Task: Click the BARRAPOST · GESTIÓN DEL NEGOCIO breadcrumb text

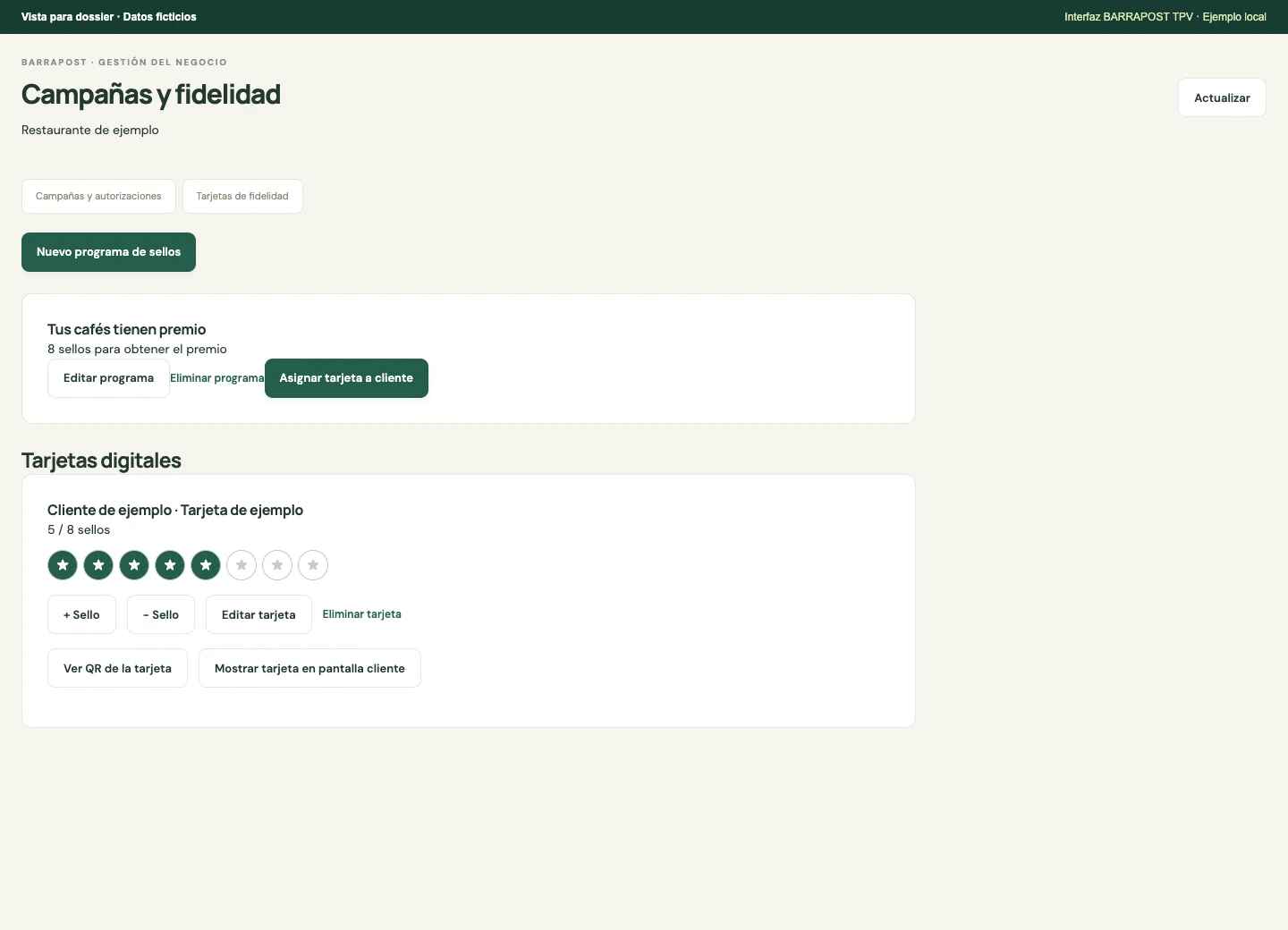Action: [124, 63]
